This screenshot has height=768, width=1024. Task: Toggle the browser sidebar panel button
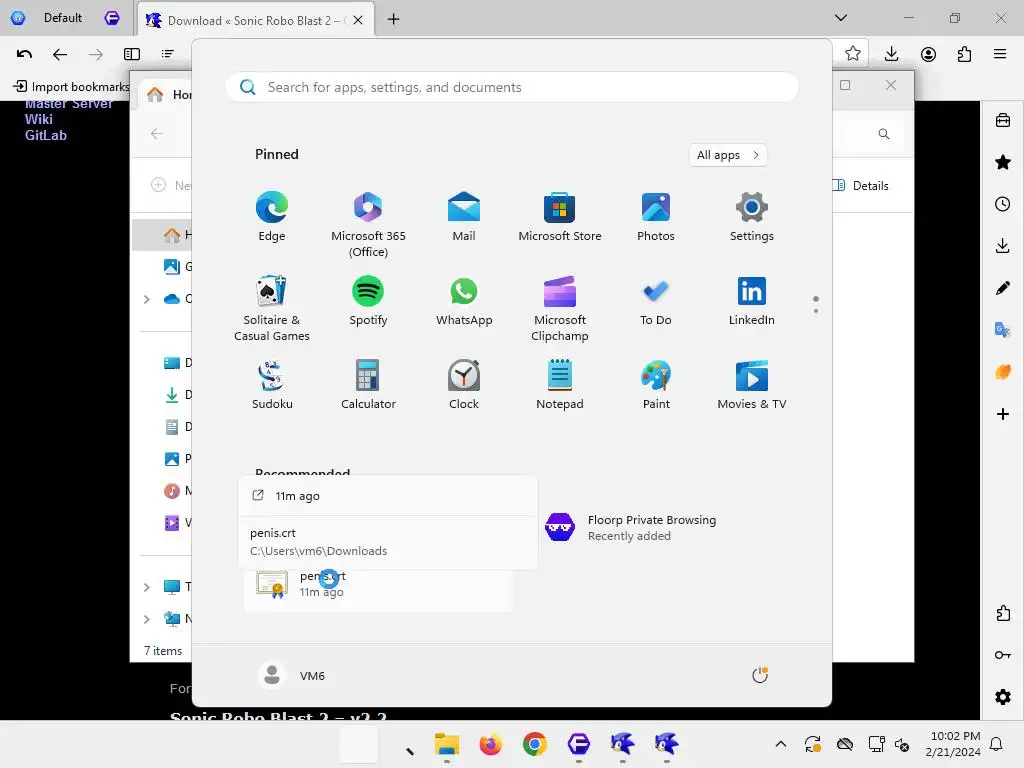coord(132,54)
